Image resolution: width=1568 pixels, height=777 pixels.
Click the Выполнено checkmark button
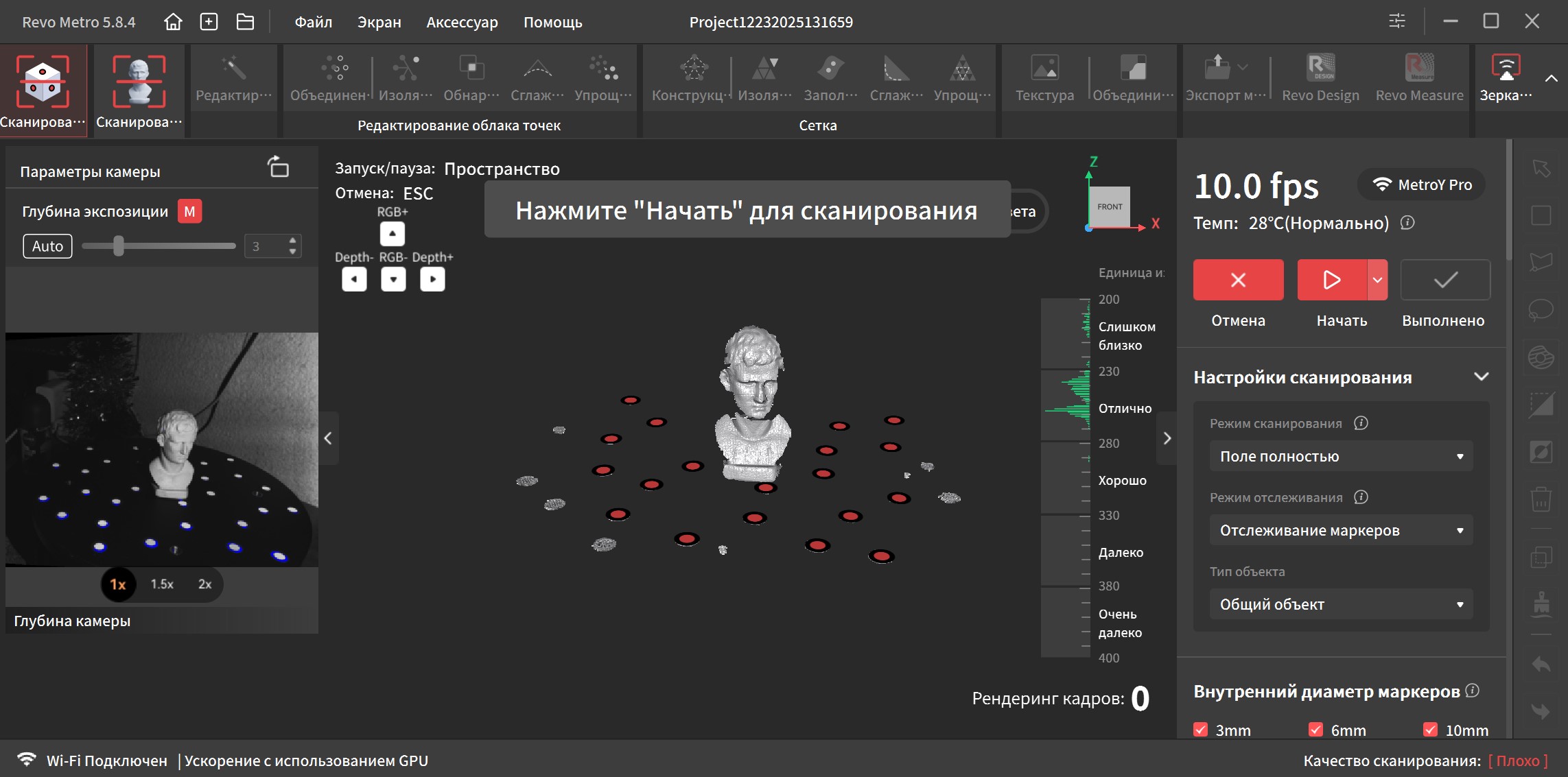[x=1445, y=280]
